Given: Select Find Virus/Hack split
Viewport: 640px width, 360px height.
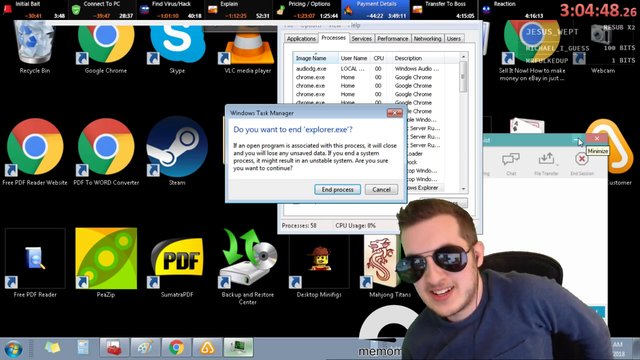Looking at the screenshot, I should [x=170, y=10].
